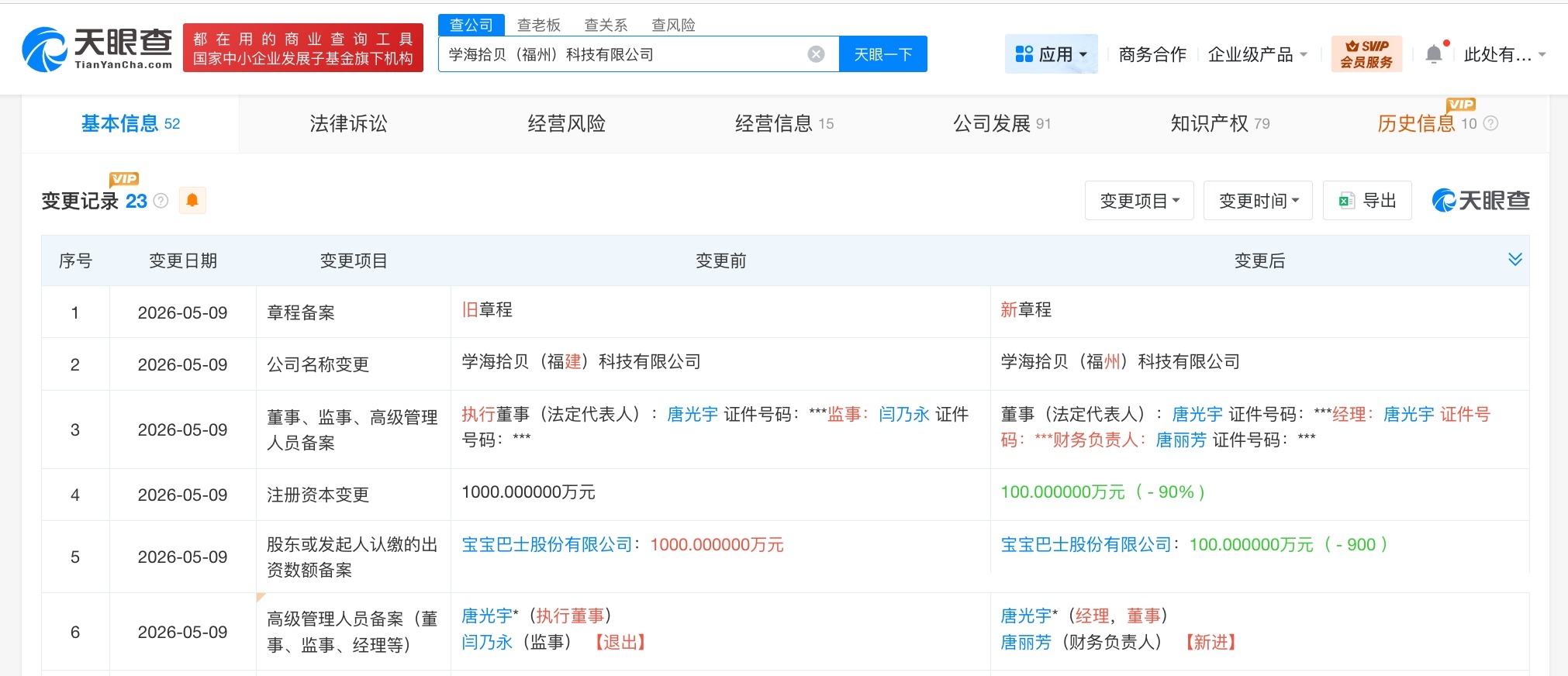Image resolution: width=1568 pixels, height=676 pixels.
Task: Open 唐丽芳 (财务负责人) link in row 6
Action: 1026,643
